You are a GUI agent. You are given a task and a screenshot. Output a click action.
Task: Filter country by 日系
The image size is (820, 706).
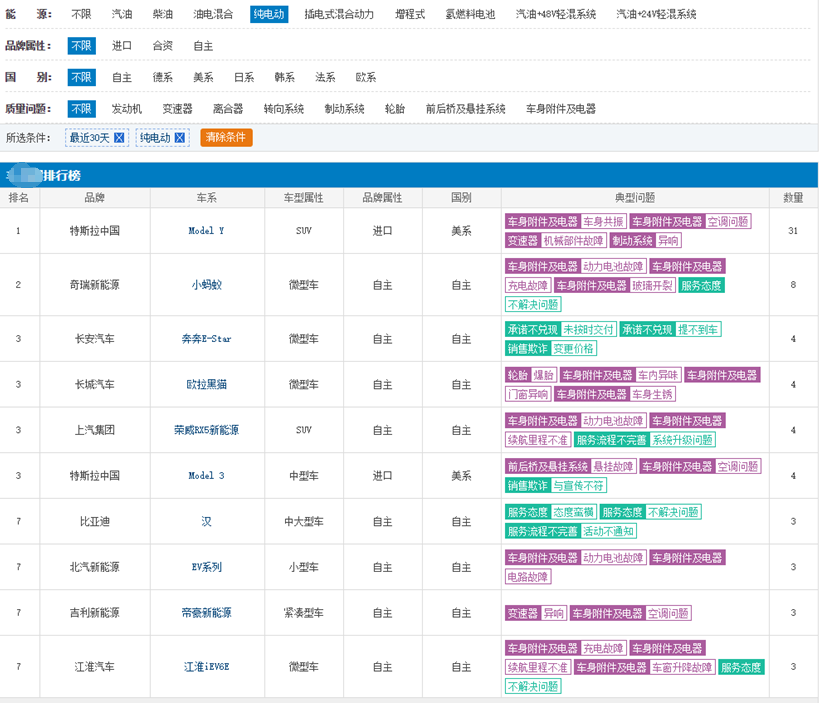(x=244, y=77)
